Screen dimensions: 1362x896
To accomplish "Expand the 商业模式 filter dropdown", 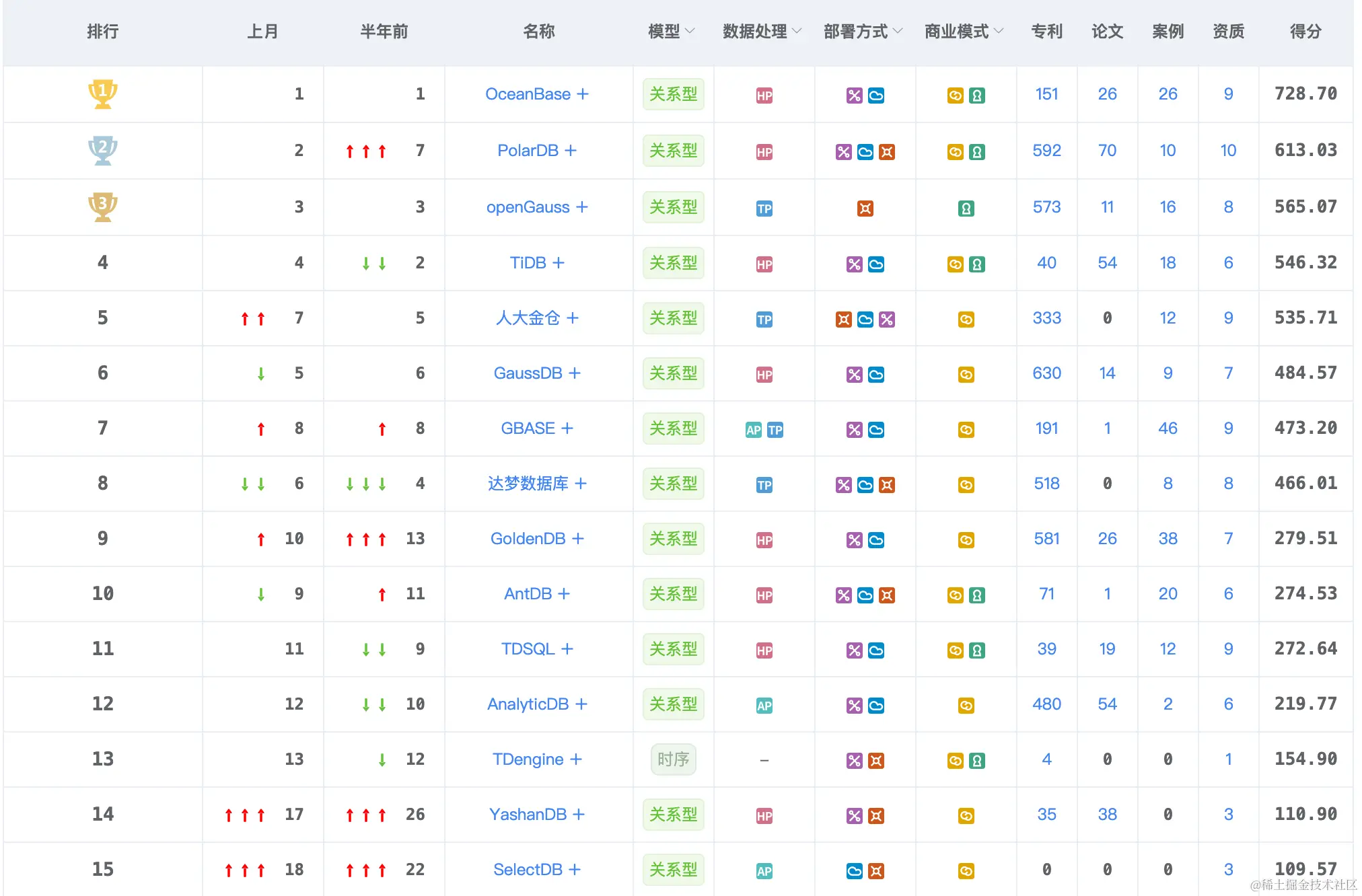I will pyautogui.click(x=999, y=31).
